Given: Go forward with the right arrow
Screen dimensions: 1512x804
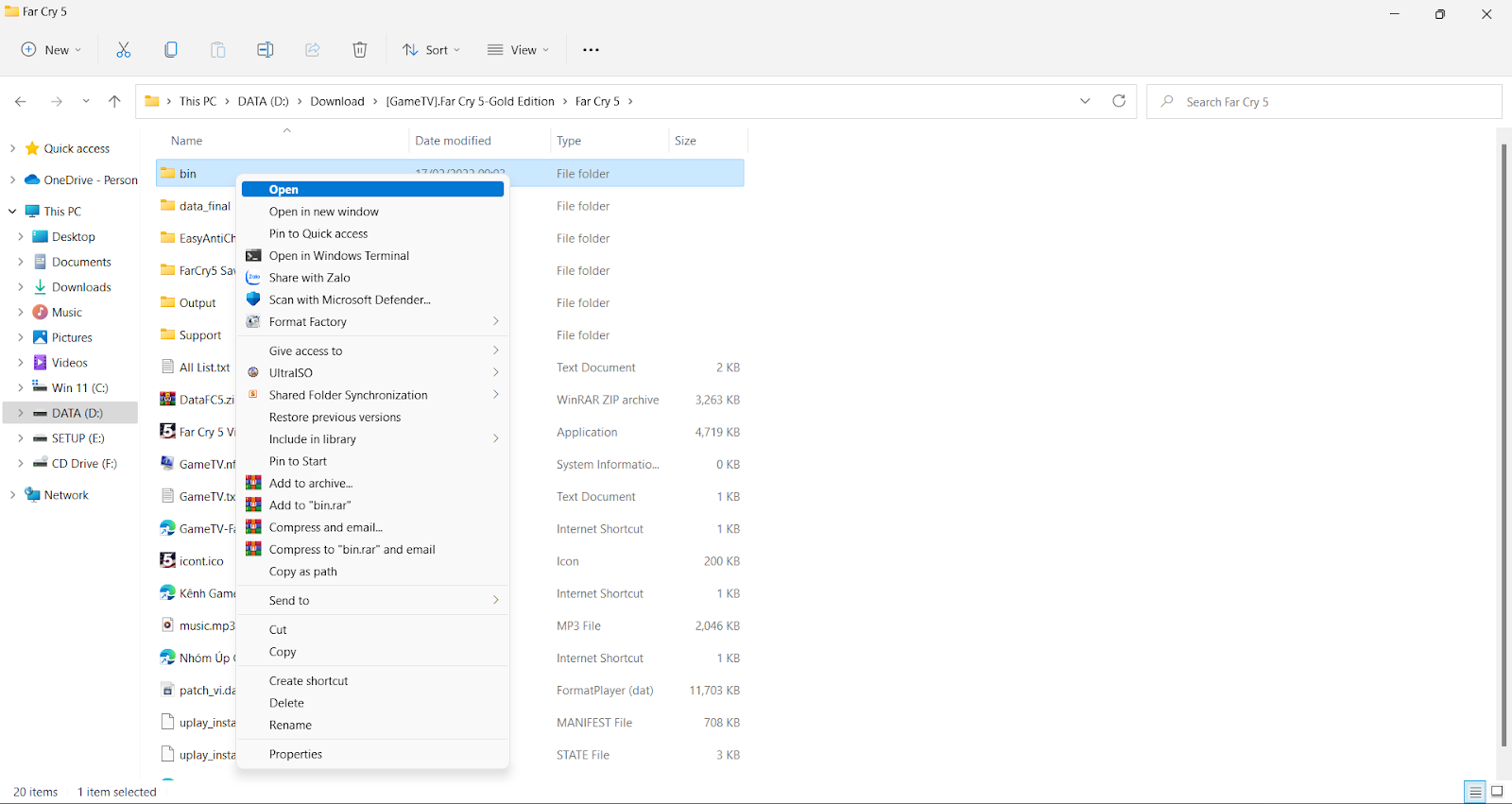Looking at the screenshot, I should [x=57, y=101].
